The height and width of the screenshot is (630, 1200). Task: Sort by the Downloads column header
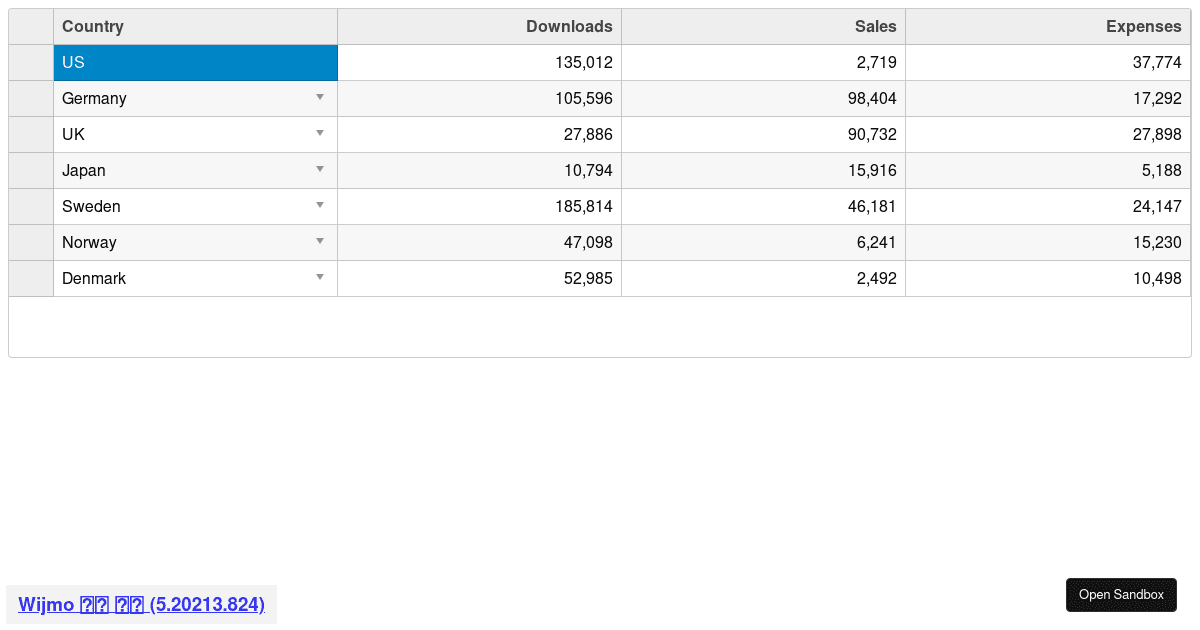[x=479, y=27]
